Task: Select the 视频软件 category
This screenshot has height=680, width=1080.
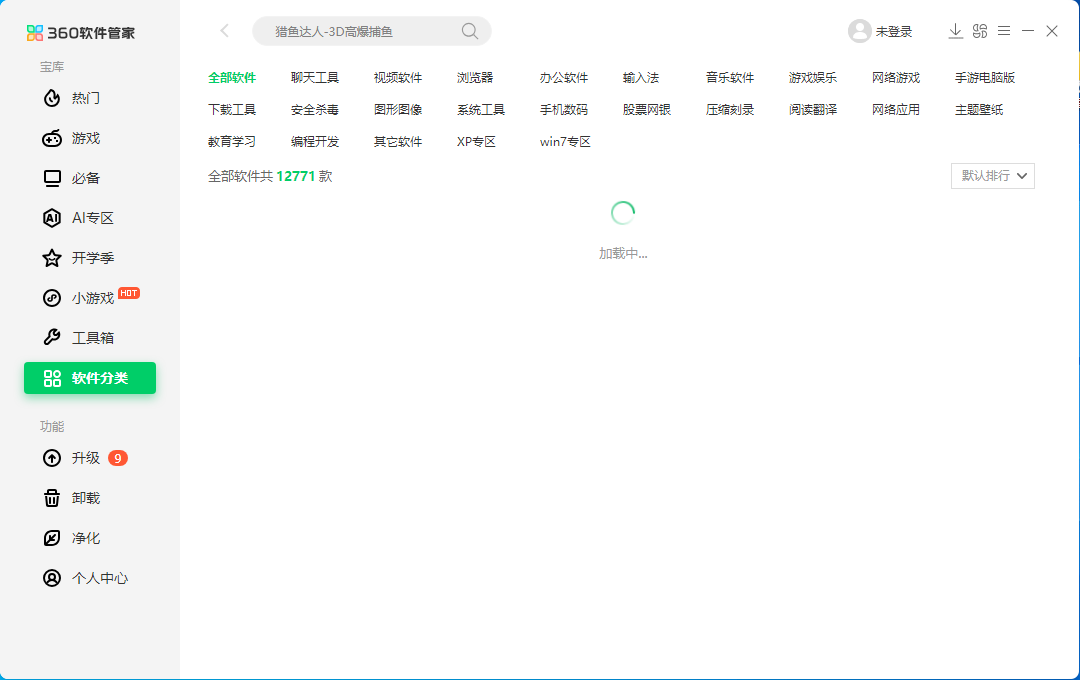Action: click(x=398, y=78)
